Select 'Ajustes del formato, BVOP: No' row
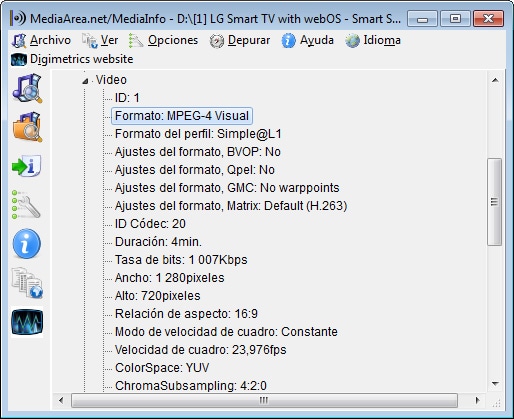Screen dimensions: 514x419 pyautogui.click(x=197, y=152)
